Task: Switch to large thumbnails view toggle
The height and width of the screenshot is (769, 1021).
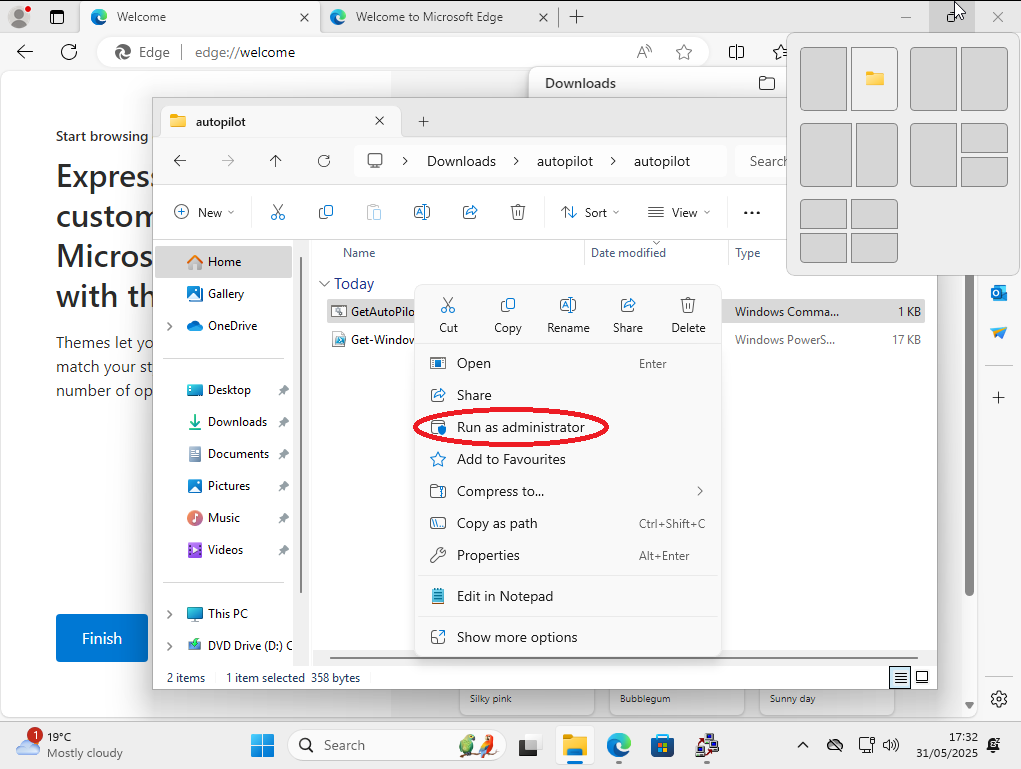Action: coord(922,677)
